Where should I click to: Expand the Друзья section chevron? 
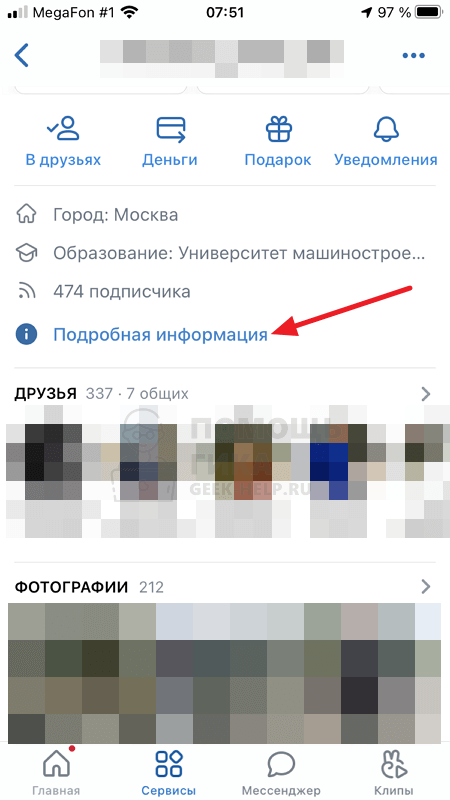pyautogui.click(x=426, y=394)
